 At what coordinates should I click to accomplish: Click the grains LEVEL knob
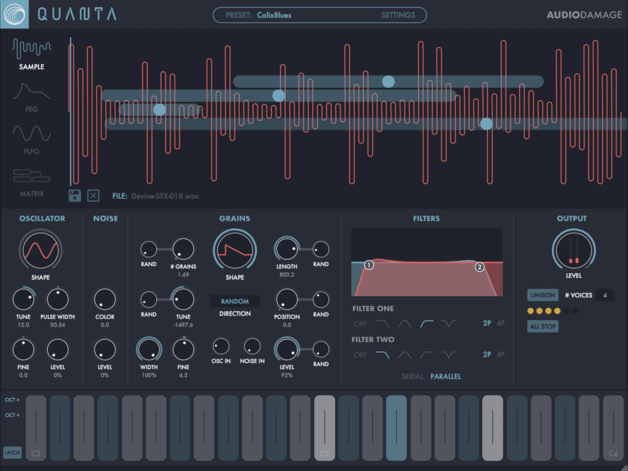coord(287,349)
